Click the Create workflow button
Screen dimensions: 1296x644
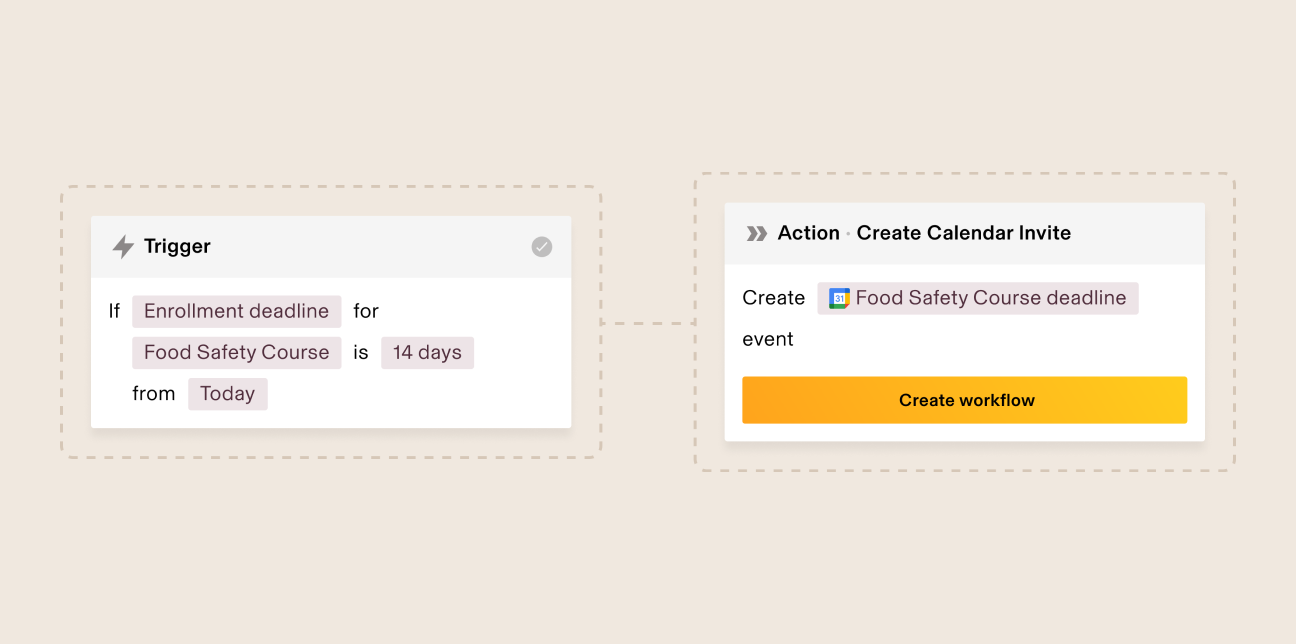[x=965, y=400]
